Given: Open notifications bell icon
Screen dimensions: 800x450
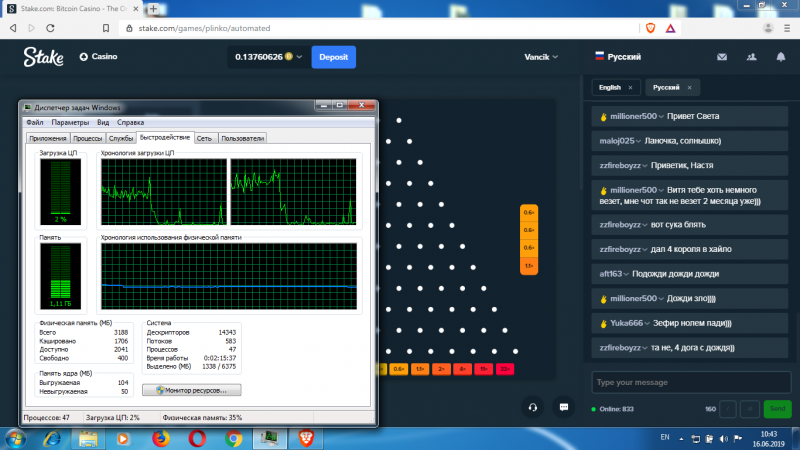Looking at the screenshot, I should [x=781, y=57].
